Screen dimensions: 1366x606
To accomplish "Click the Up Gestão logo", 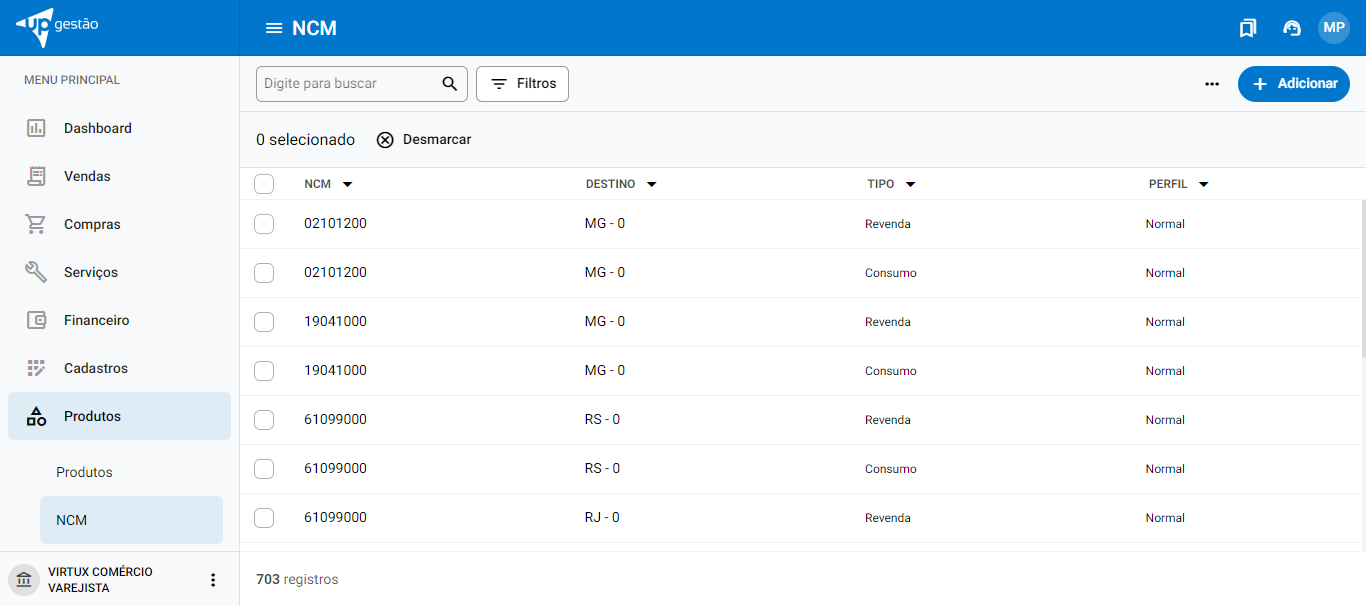I will tap(58, 27).
